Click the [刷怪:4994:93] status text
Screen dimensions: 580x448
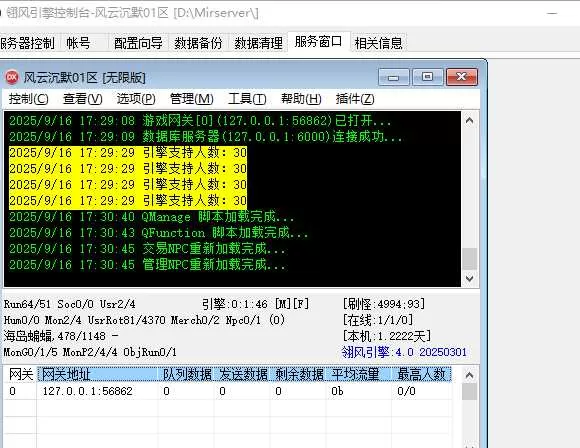pyautogui.click(x=384, y=304)
